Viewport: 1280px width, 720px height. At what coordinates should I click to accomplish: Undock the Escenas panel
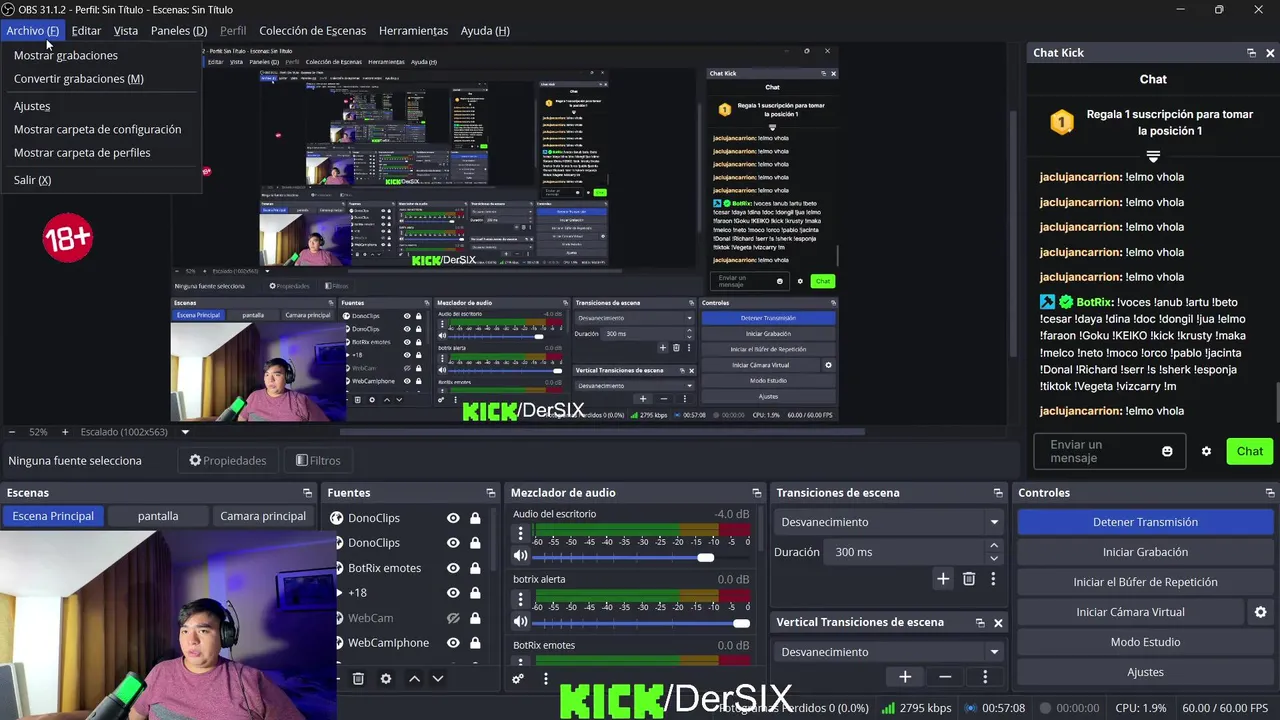[x=307, y=493]
